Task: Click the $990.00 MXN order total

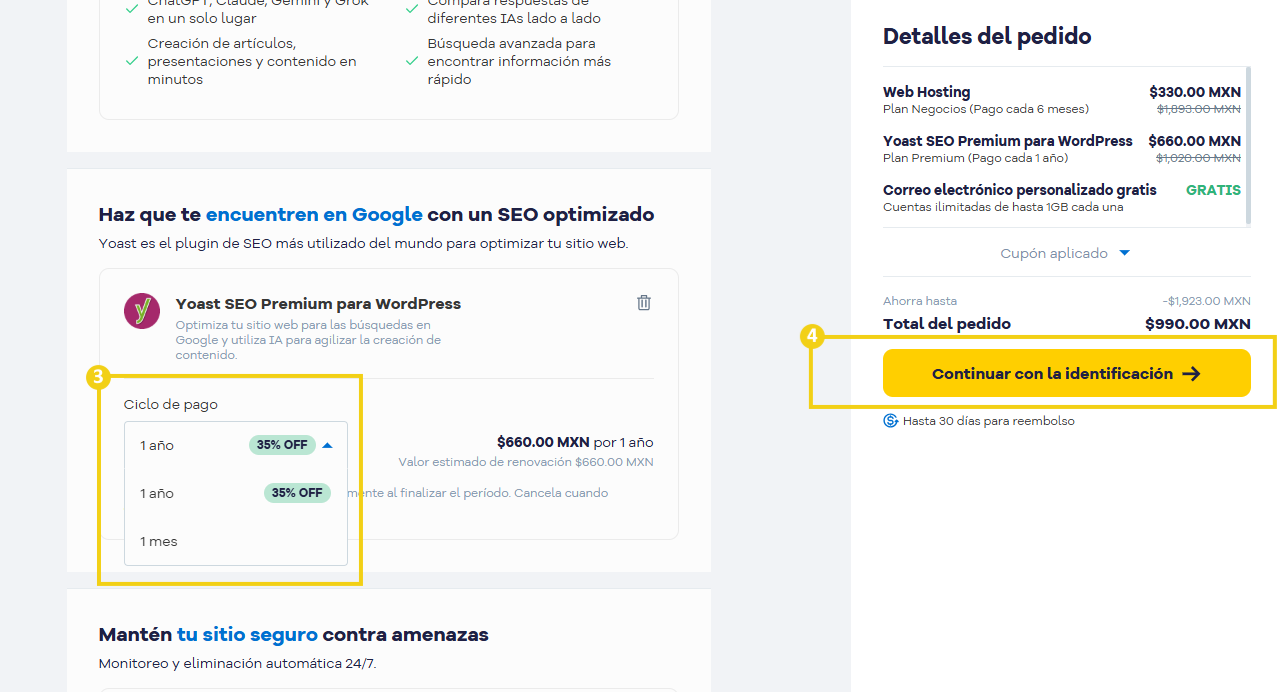Action: [1198, 324]
